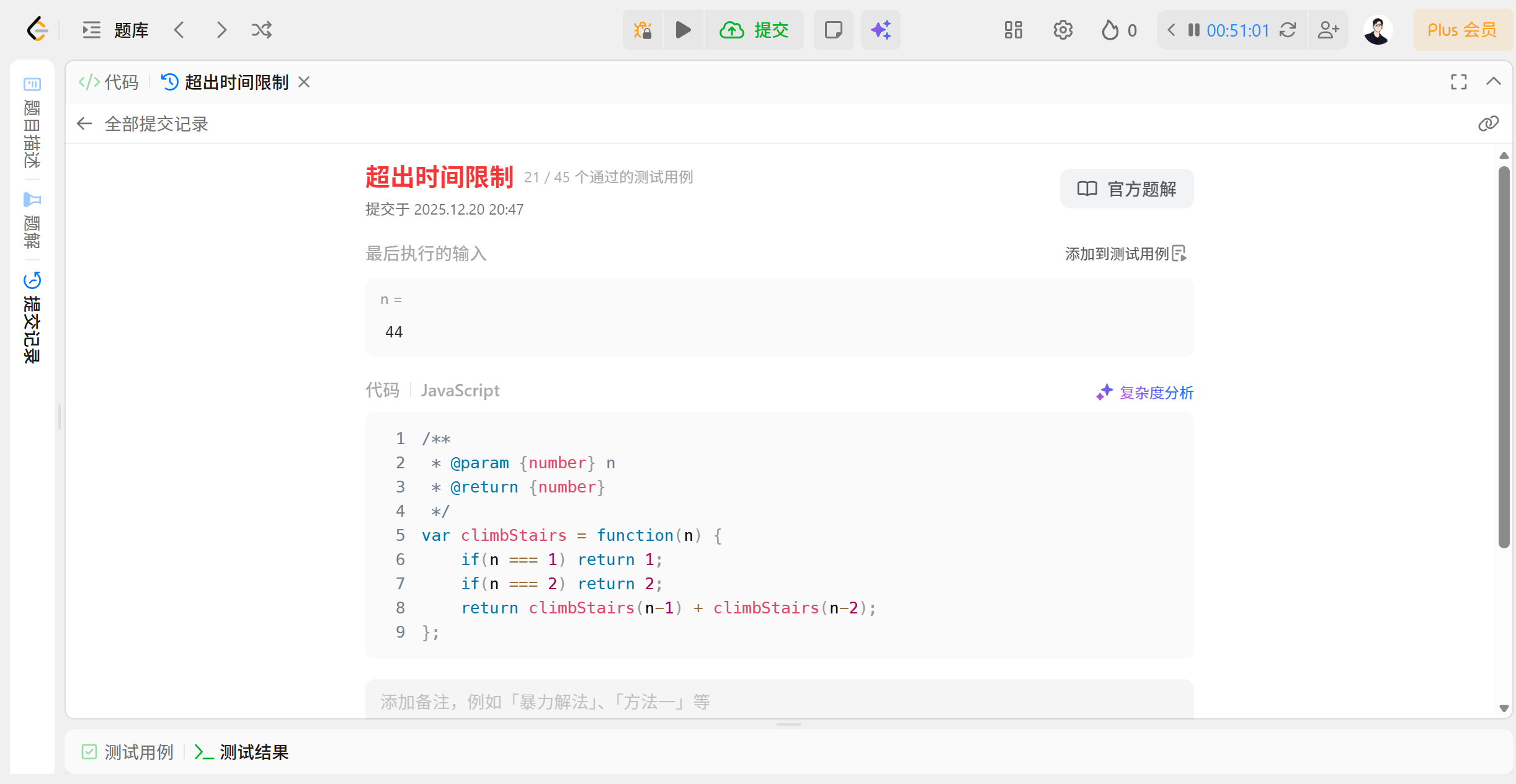Open the notes sticky icon
The image size is (1516, 784).
[x=833, y=30]
